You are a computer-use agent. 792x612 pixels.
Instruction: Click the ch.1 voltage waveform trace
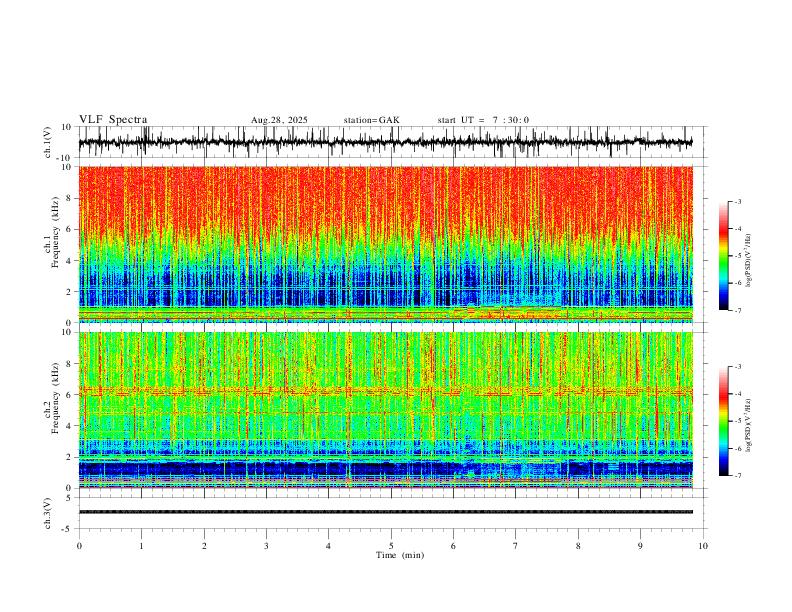(x=385, y=142)
